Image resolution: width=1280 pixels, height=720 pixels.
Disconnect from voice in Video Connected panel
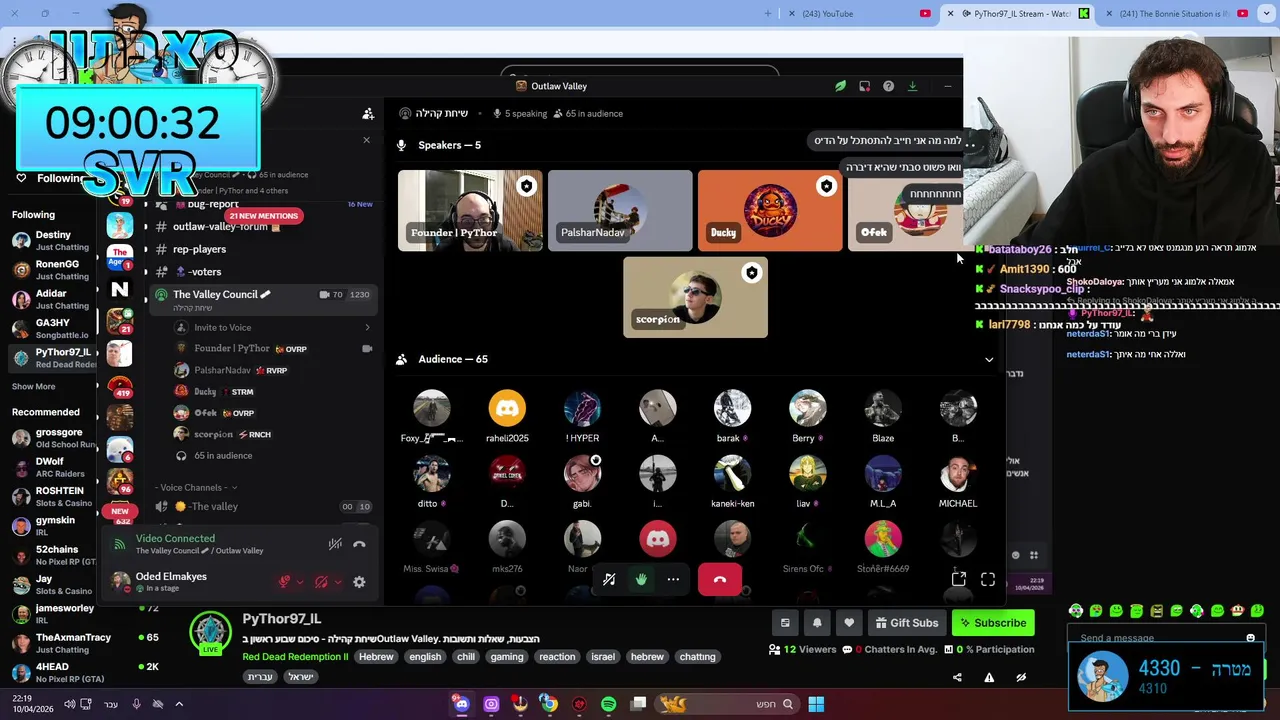pos(359,544)
